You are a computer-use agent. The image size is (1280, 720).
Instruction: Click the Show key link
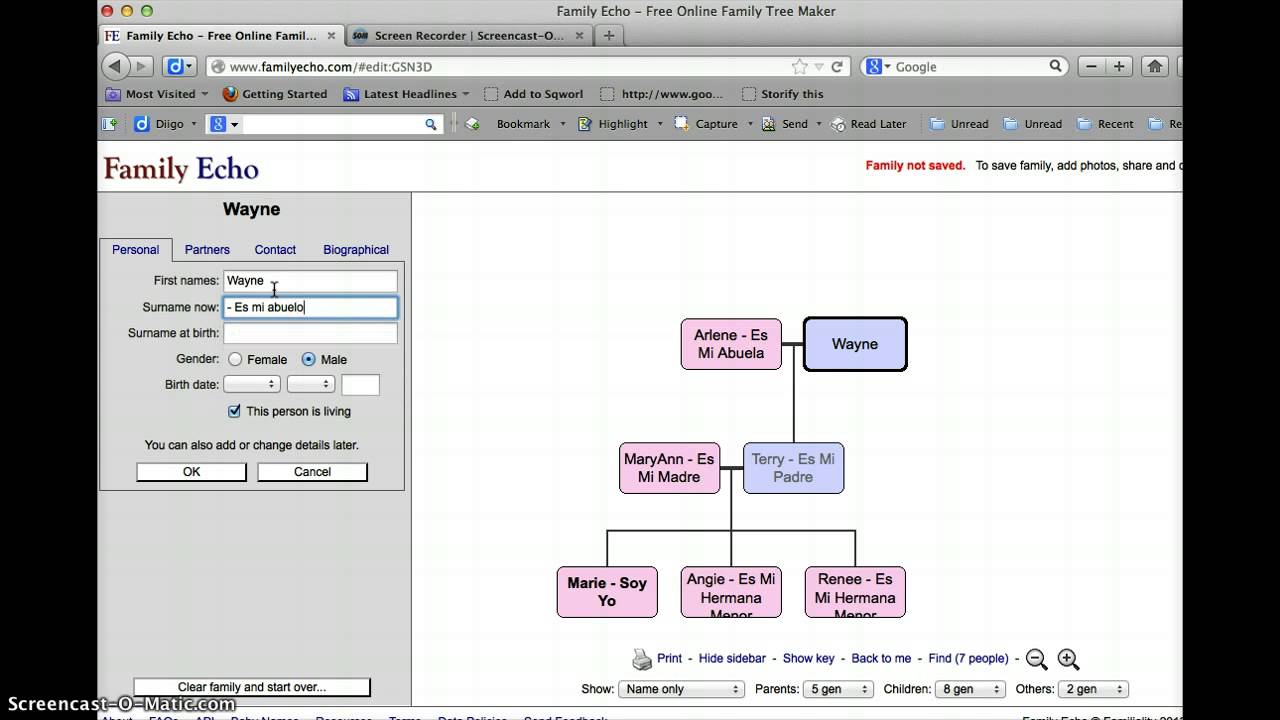(x=808, y=658)
